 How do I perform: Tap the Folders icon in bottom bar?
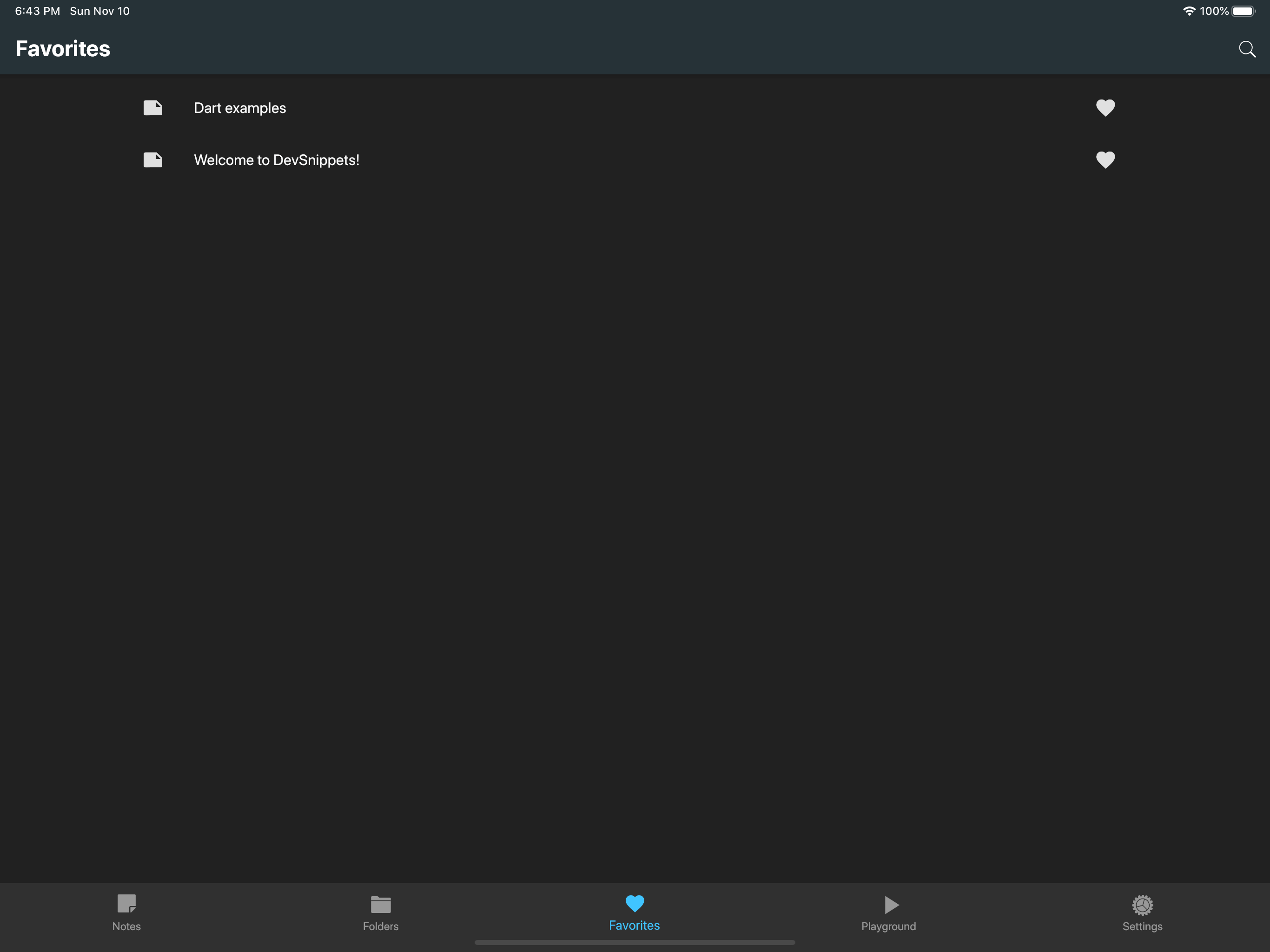[381, 904]
